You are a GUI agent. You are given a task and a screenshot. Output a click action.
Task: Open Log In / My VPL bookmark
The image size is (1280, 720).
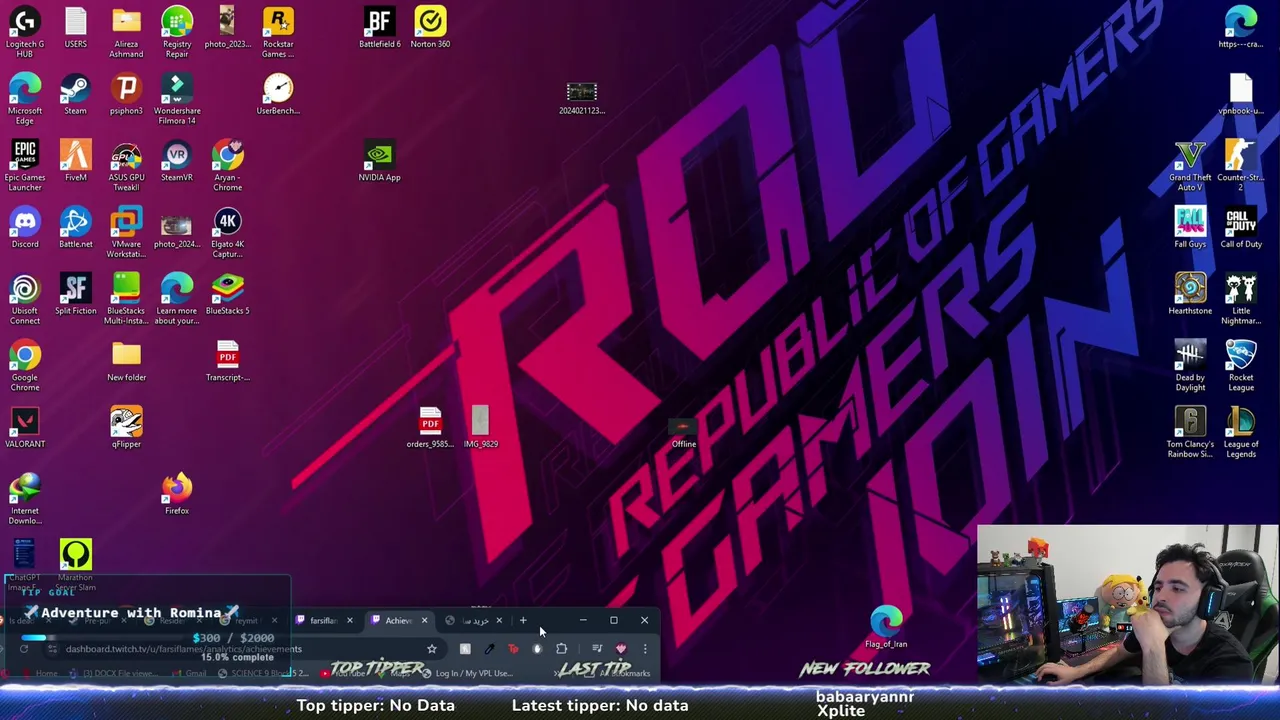(468, 673)
